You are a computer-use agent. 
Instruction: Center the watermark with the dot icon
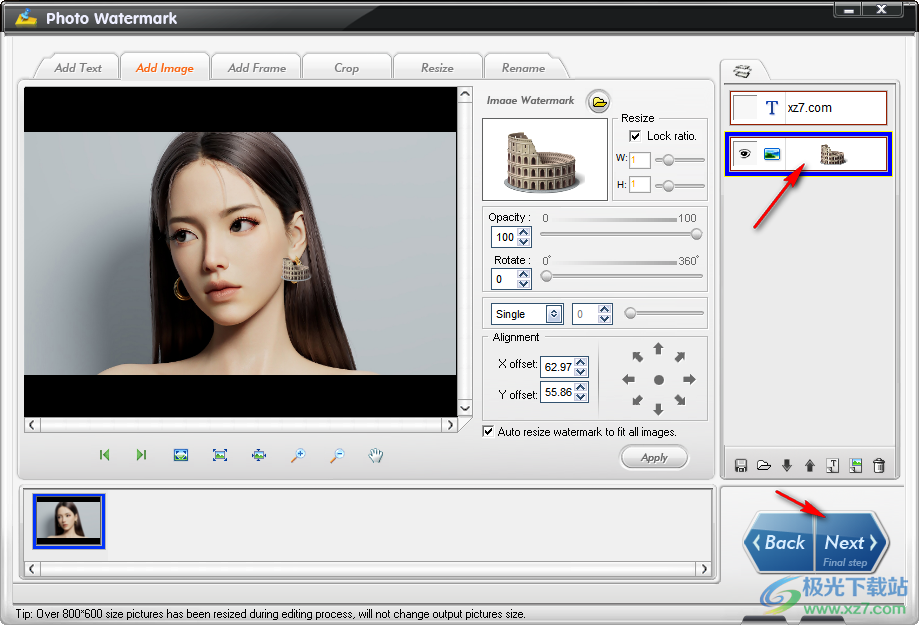click(659, 380)
